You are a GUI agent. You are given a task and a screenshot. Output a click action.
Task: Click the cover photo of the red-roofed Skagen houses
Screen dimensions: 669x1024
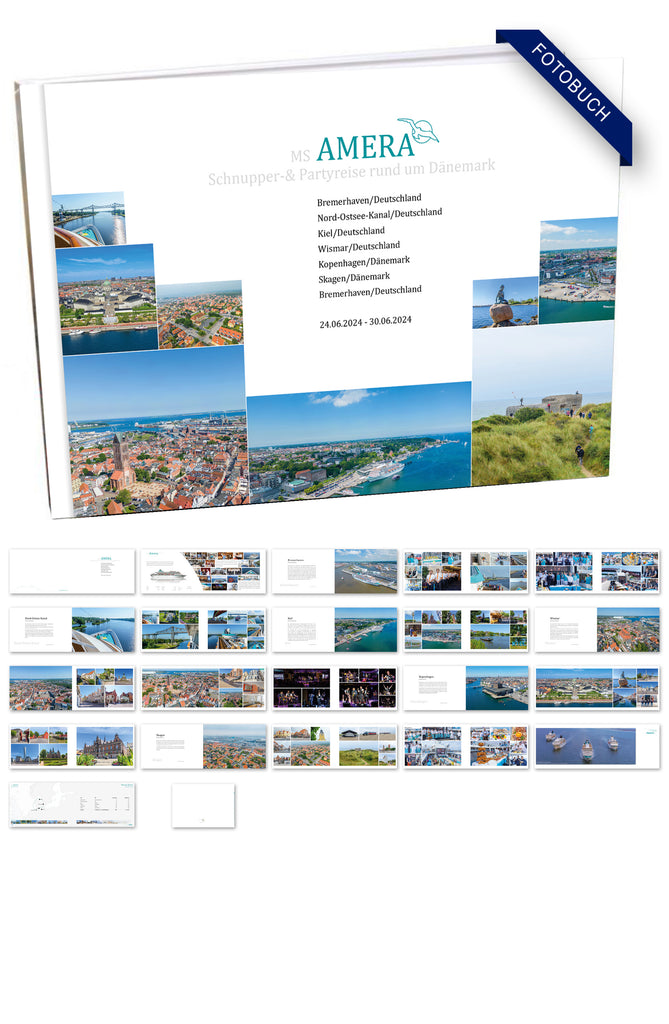pyautogui.click(x=200, y=314)
